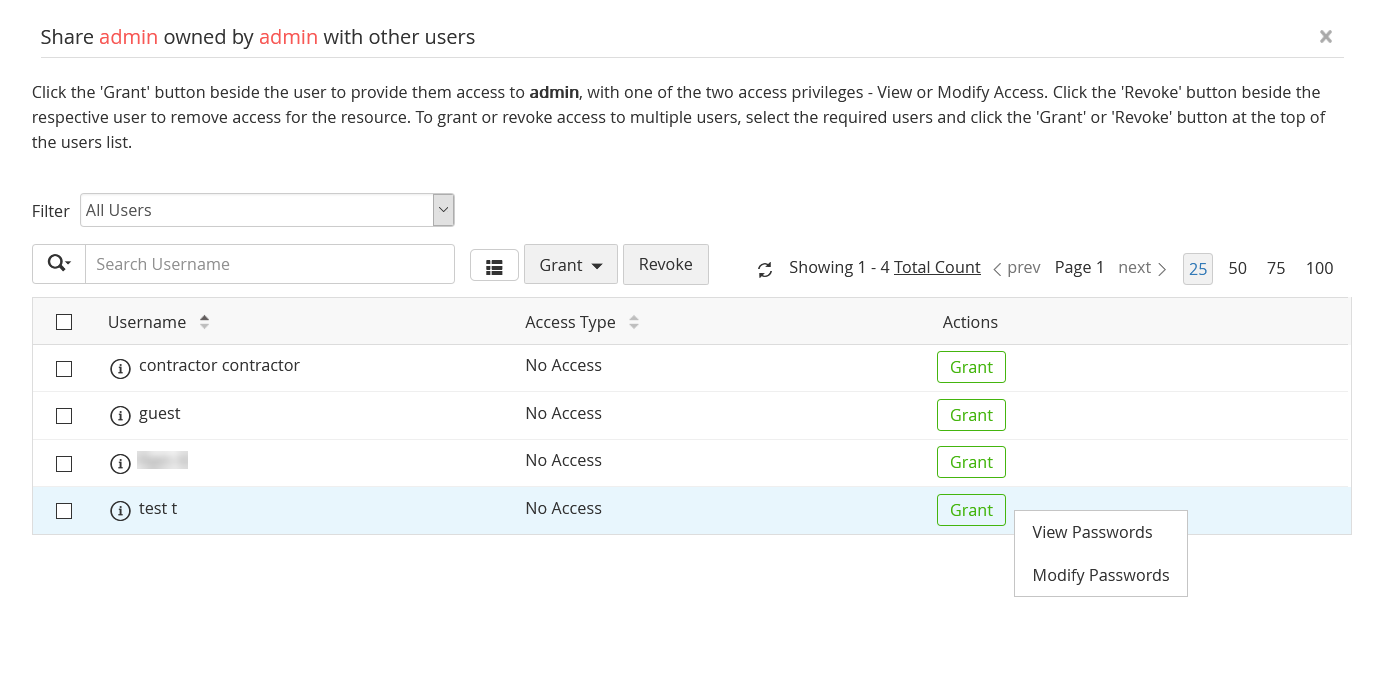Click in the Search Username field
This screenshot has height=677, width=1382.
click(270, 264)
